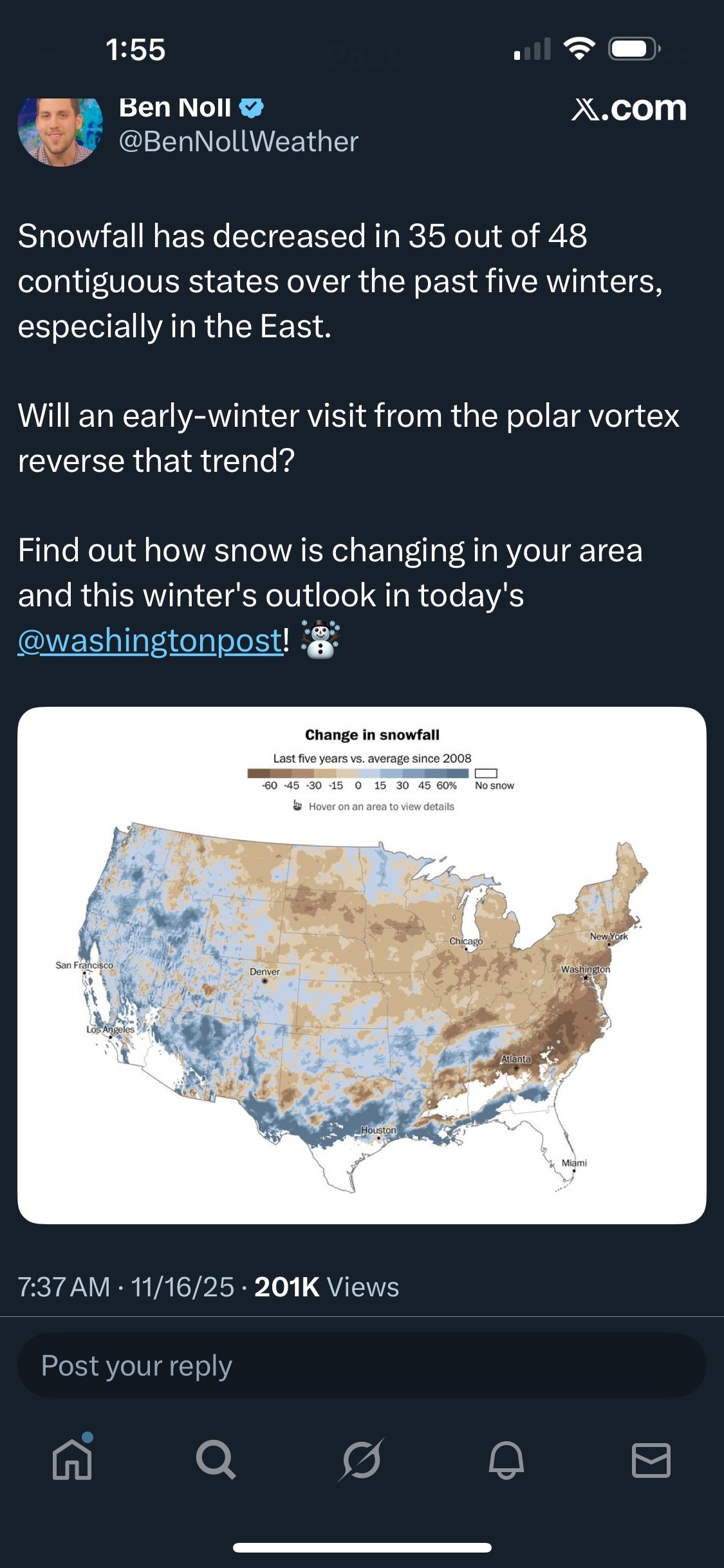Open the Messages envelope icon
724x1568 pixels.
coord(651,1459)
